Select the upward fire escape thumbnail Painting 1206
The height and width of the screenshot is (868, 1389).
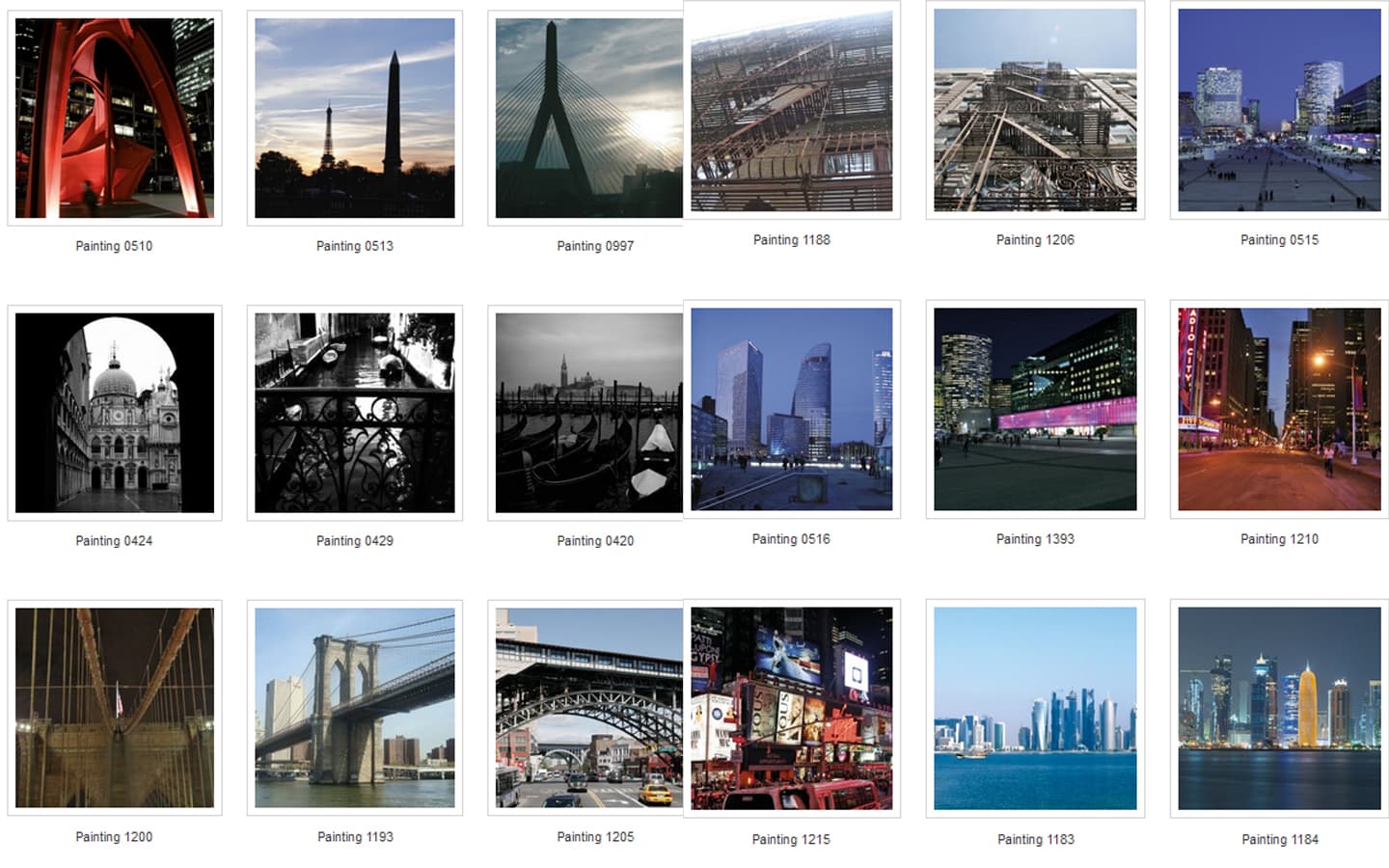pos(1035,111)
